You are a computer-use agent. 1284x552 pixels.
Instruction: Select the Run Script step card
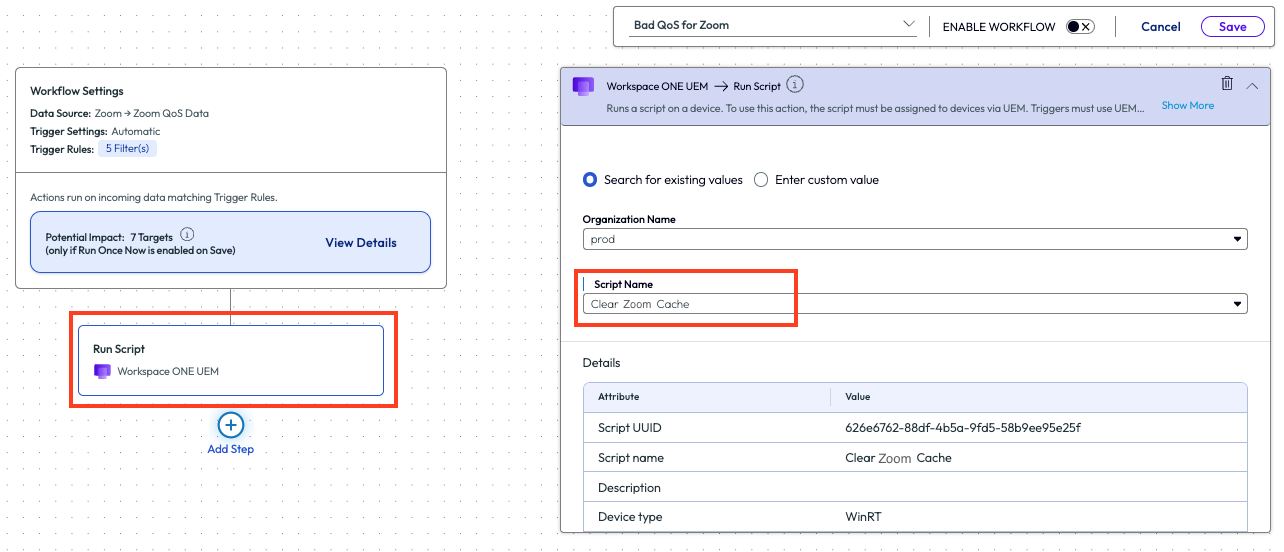coord(231,360)
